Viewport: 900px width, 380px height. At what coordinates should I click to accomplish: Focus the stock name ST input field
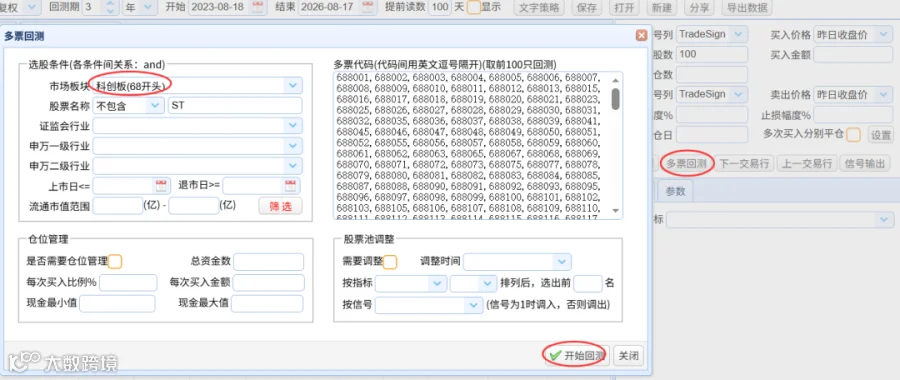pos(235,106)
